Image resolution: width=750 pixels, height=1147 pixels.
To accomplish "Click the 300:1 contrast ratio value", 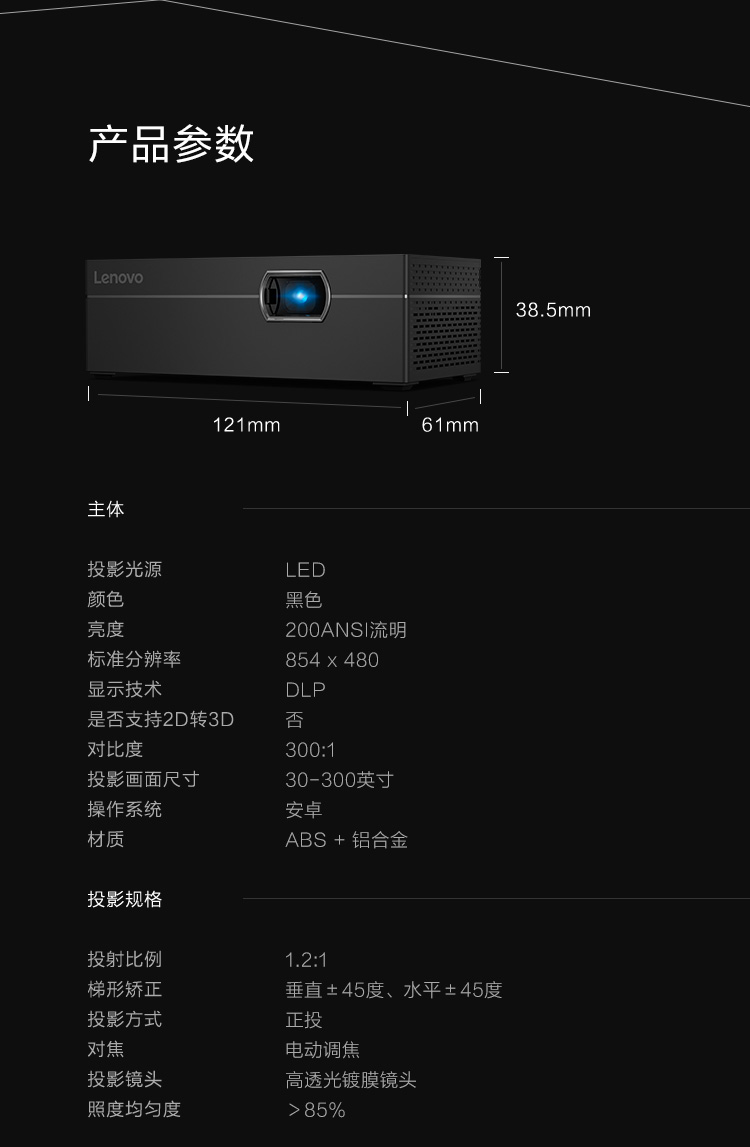I will click(x=310, y=750).
